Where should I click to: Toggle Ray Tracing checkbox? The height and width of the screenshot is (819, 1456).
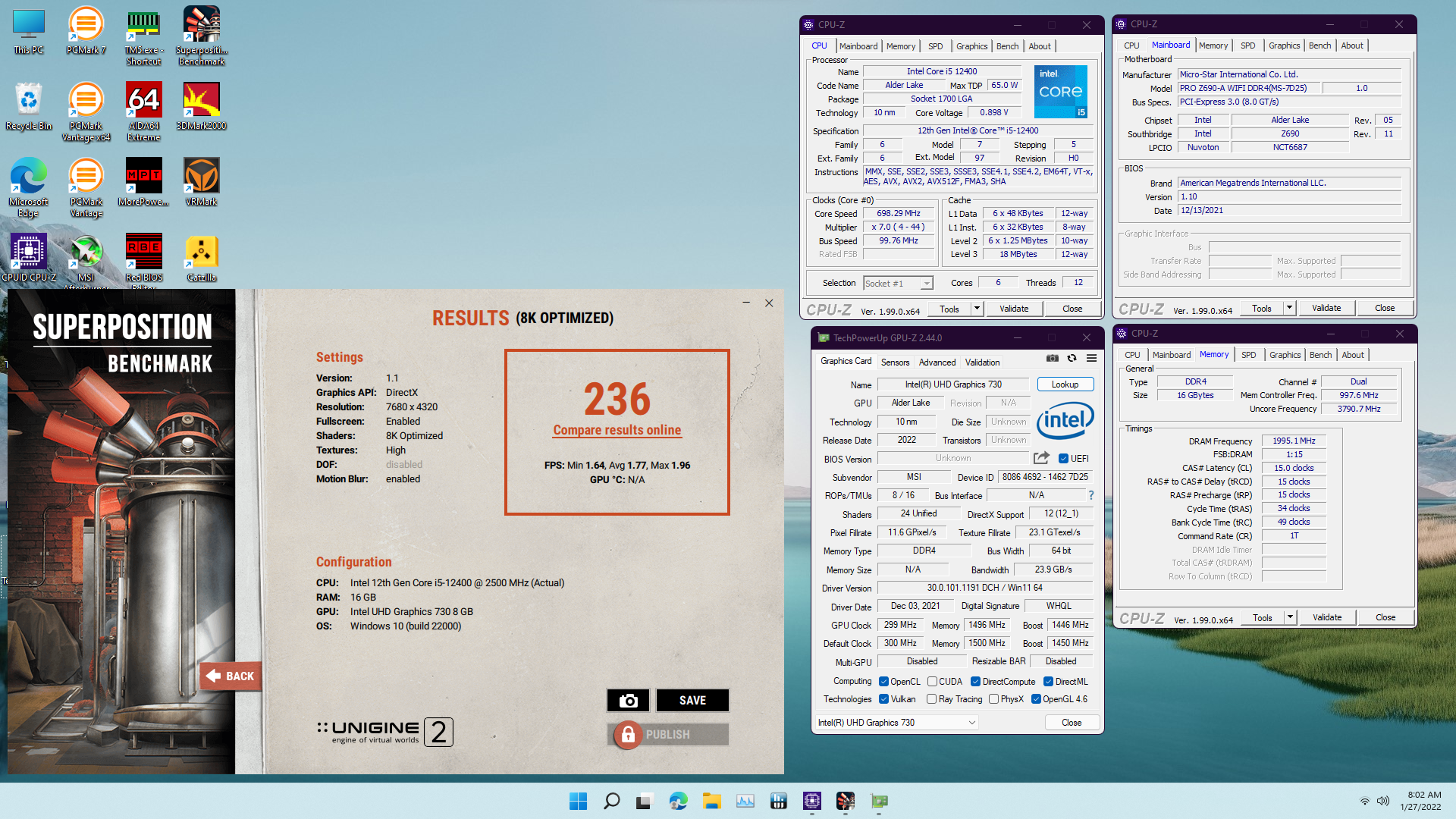tap(931, 699)
